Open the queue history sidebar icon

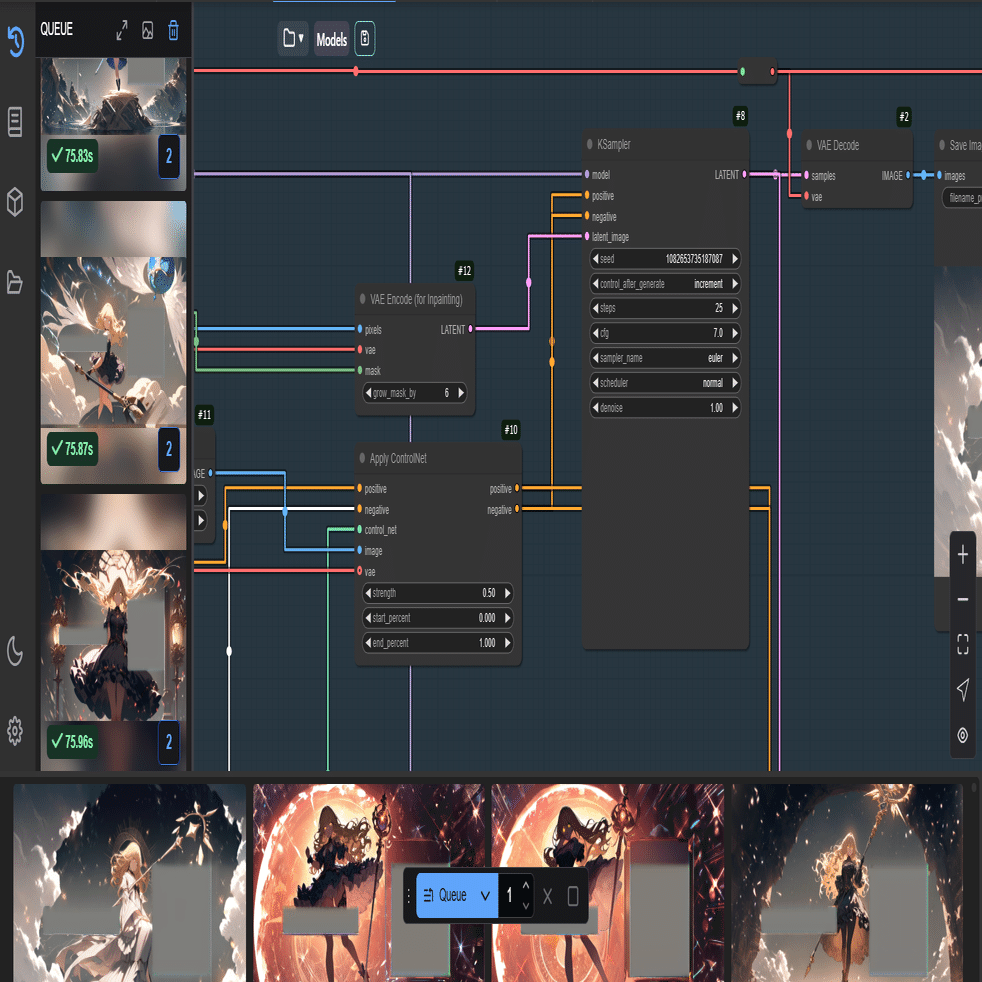(x=16, y=41)
